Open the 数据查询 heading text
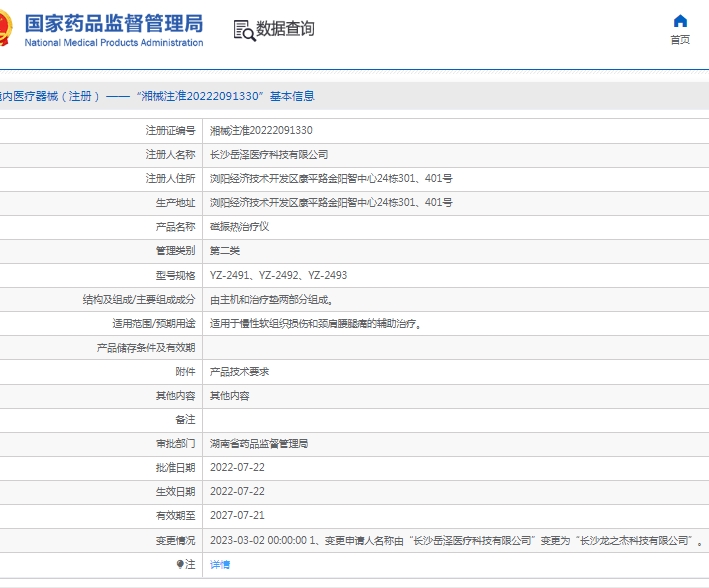709x588 pixels. (x=285, y=28)
